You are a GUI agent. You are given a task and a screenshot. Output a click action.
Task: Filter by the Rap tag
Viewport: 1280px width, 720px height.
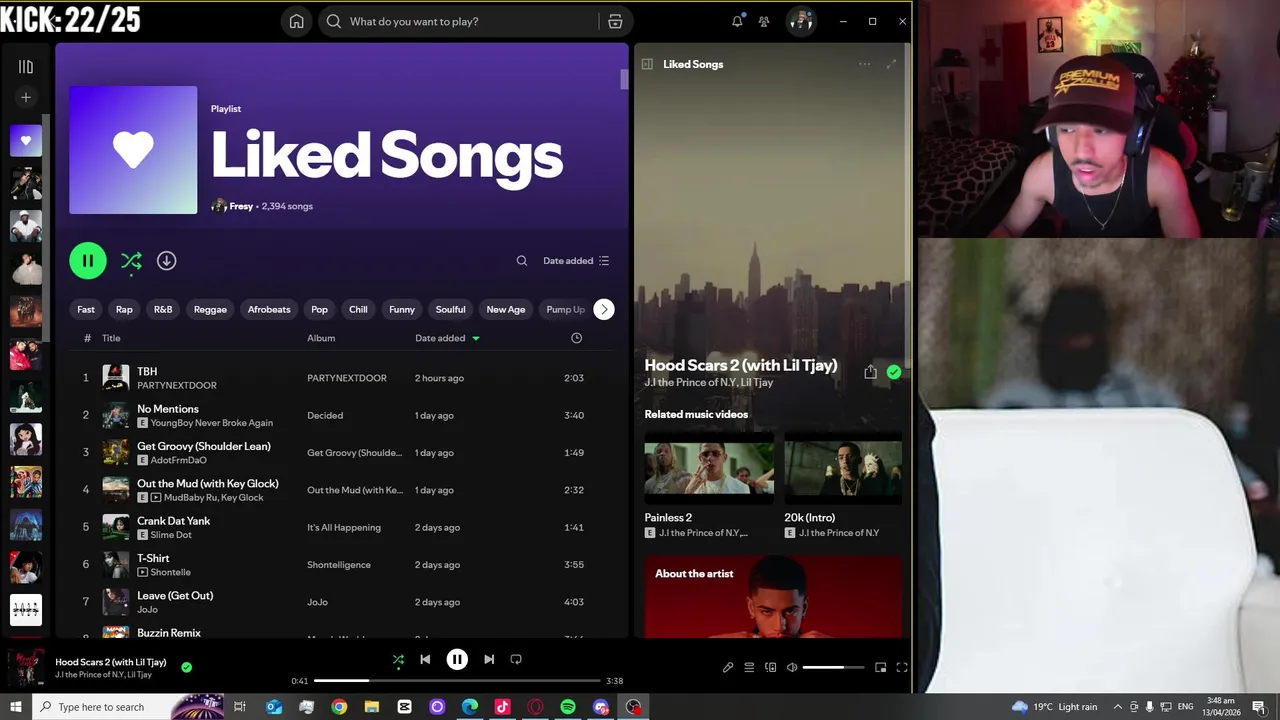click(x=124, y=309)
